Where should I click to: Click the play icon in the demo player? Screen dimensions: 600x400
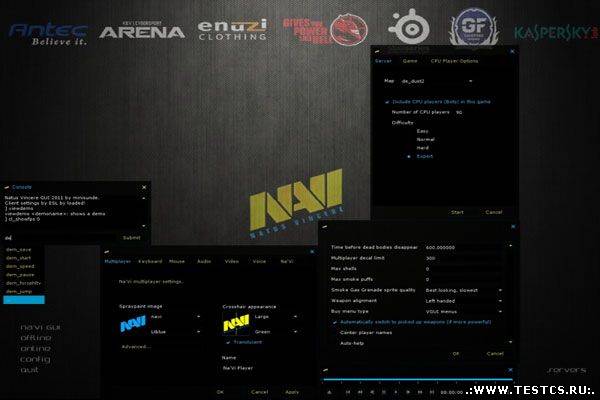[x=408, y=392]
